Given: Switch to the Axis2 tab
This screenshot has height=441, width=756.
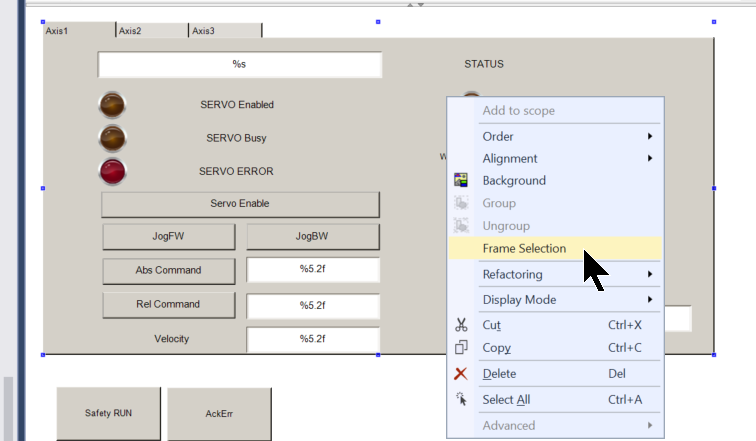Looking at the screenshot, I should click(152, 30).
